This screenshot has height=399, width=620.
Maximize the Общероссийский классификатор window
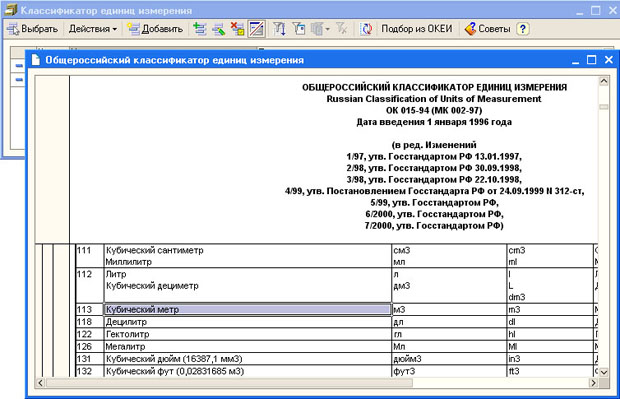(x=592, y=60)
